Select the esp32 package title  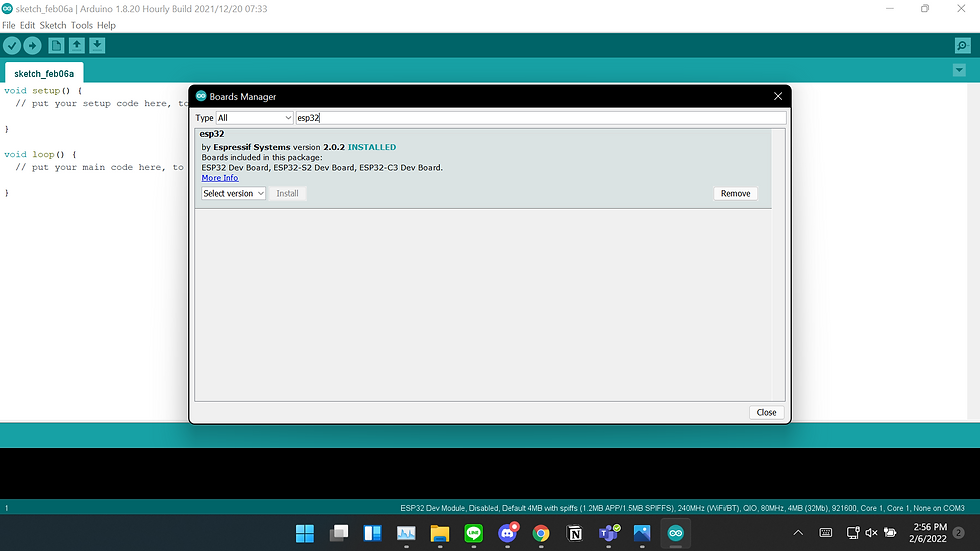[212, 134]
